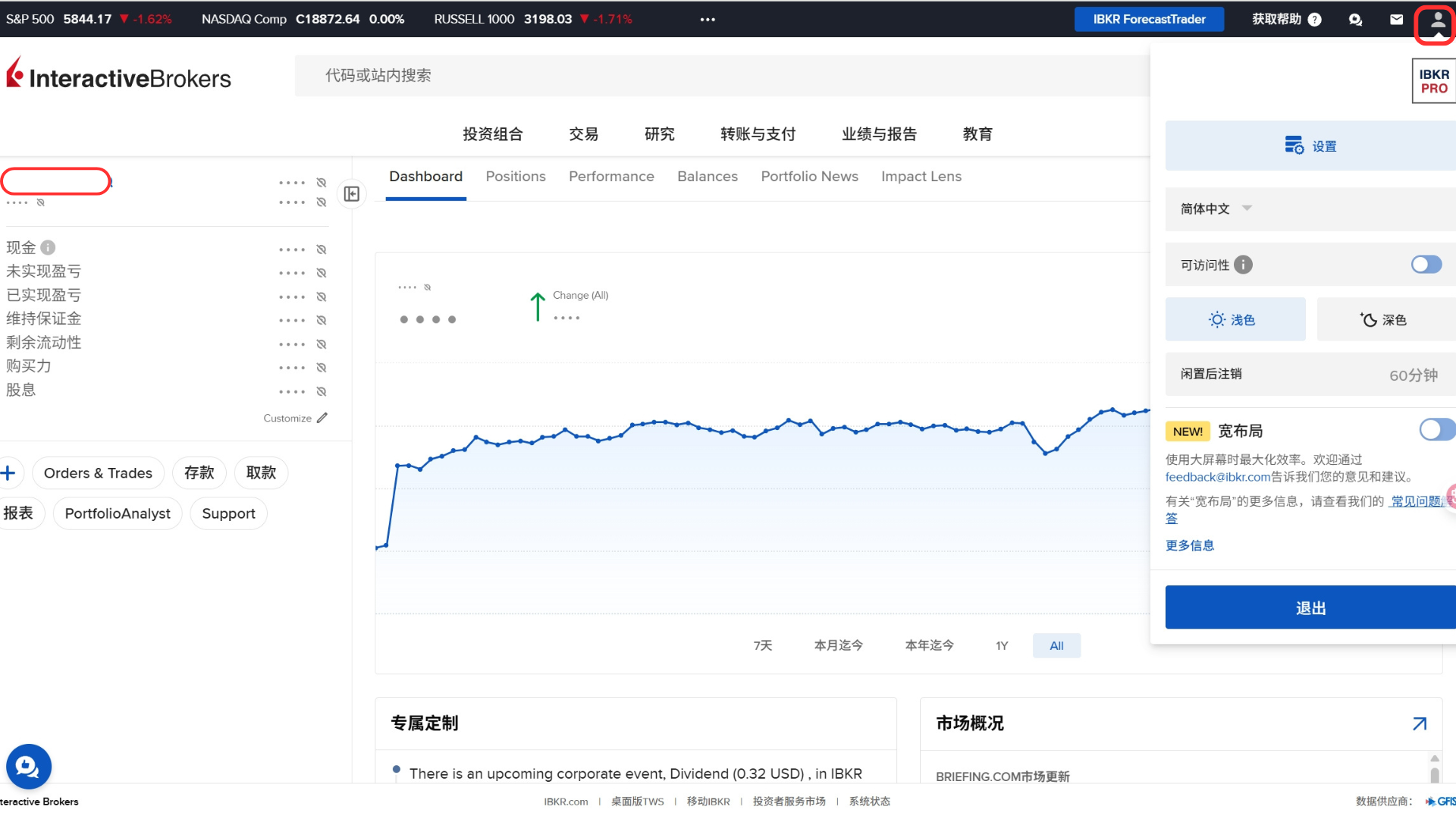Expand the ticker bar three-dots menu

point(708,20)
